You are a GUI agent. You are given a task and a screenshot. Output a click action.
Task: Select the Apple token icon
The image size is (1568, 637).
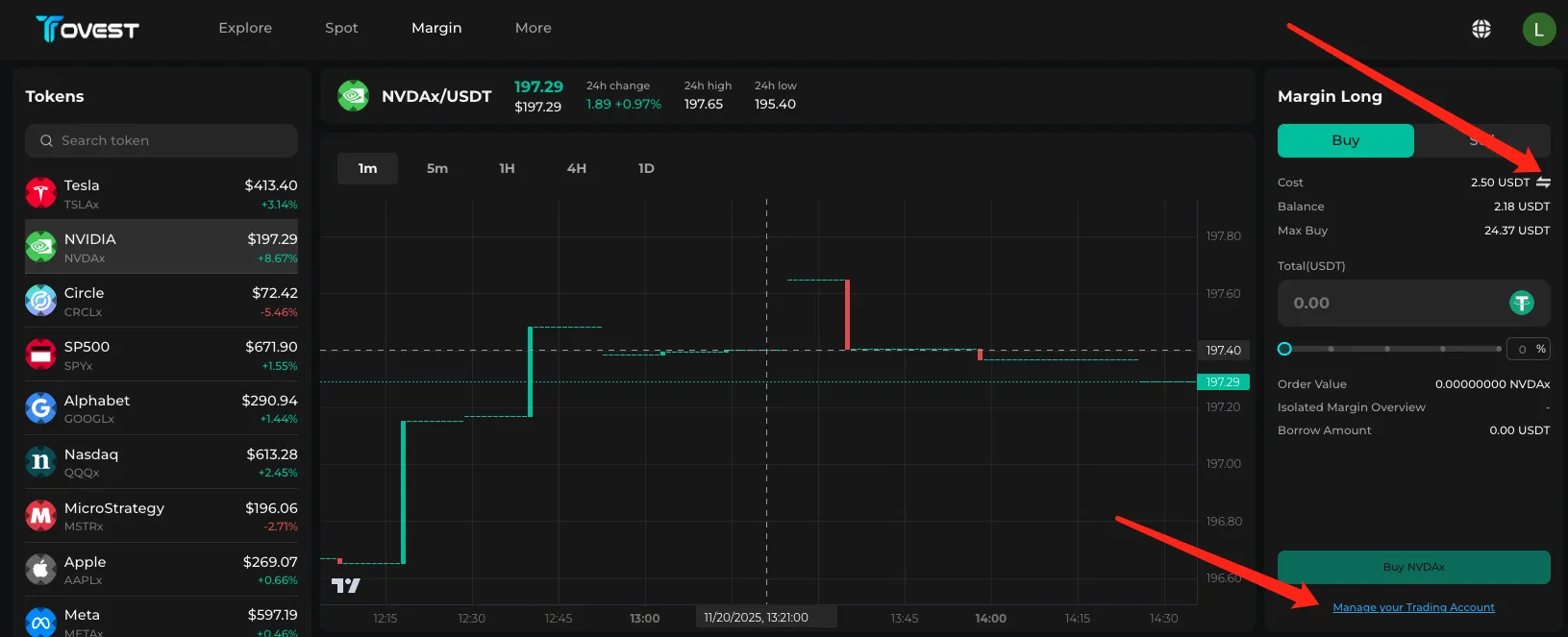pos(40,570)
